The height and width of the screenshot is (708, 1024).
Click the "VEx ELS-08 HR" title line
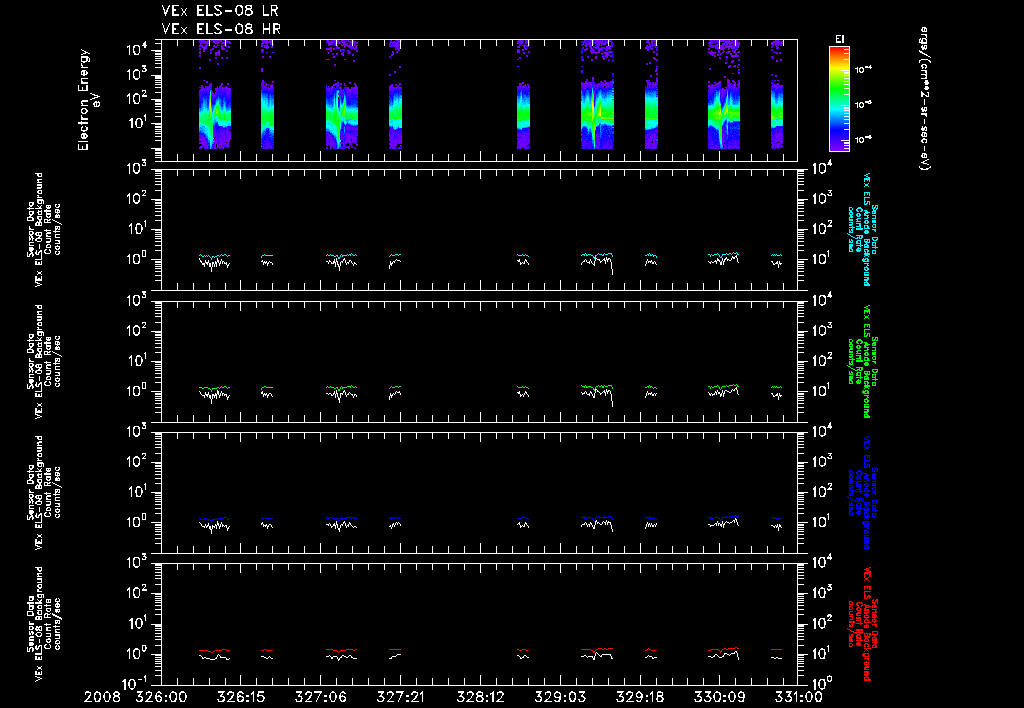(x=221, y=29)
